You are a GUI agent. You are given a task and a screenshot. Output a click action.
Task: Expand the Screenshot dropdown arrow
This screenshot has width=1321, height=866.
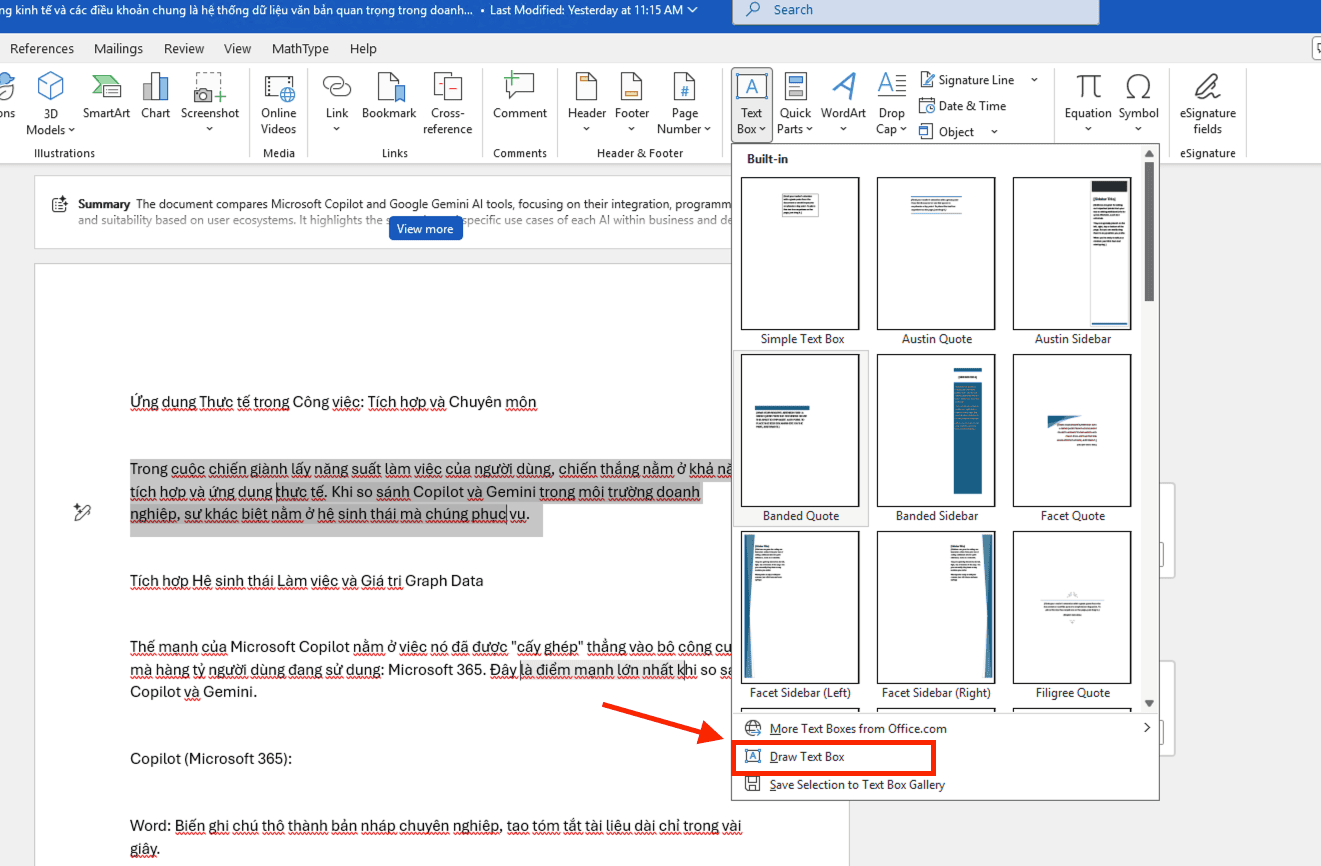tap(210, 130)
